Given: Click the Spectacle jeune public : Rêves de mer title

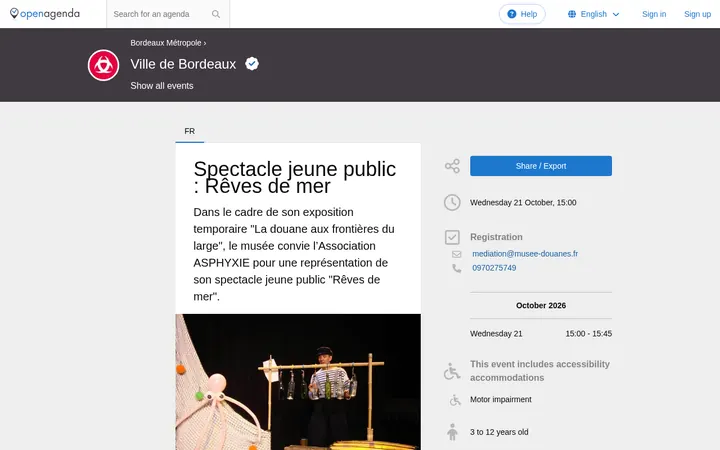Looking at the screenshot, I should point(294,177).
